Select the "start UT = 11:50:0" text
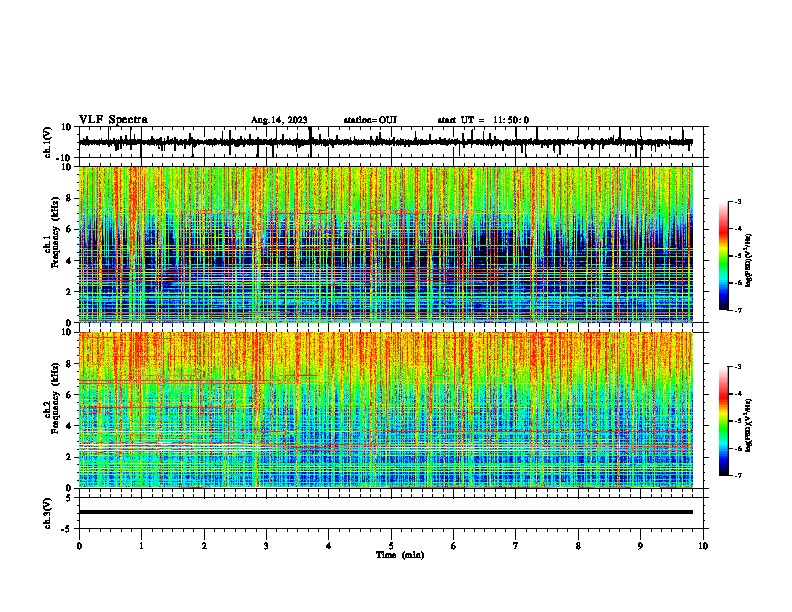 point(483,120)
